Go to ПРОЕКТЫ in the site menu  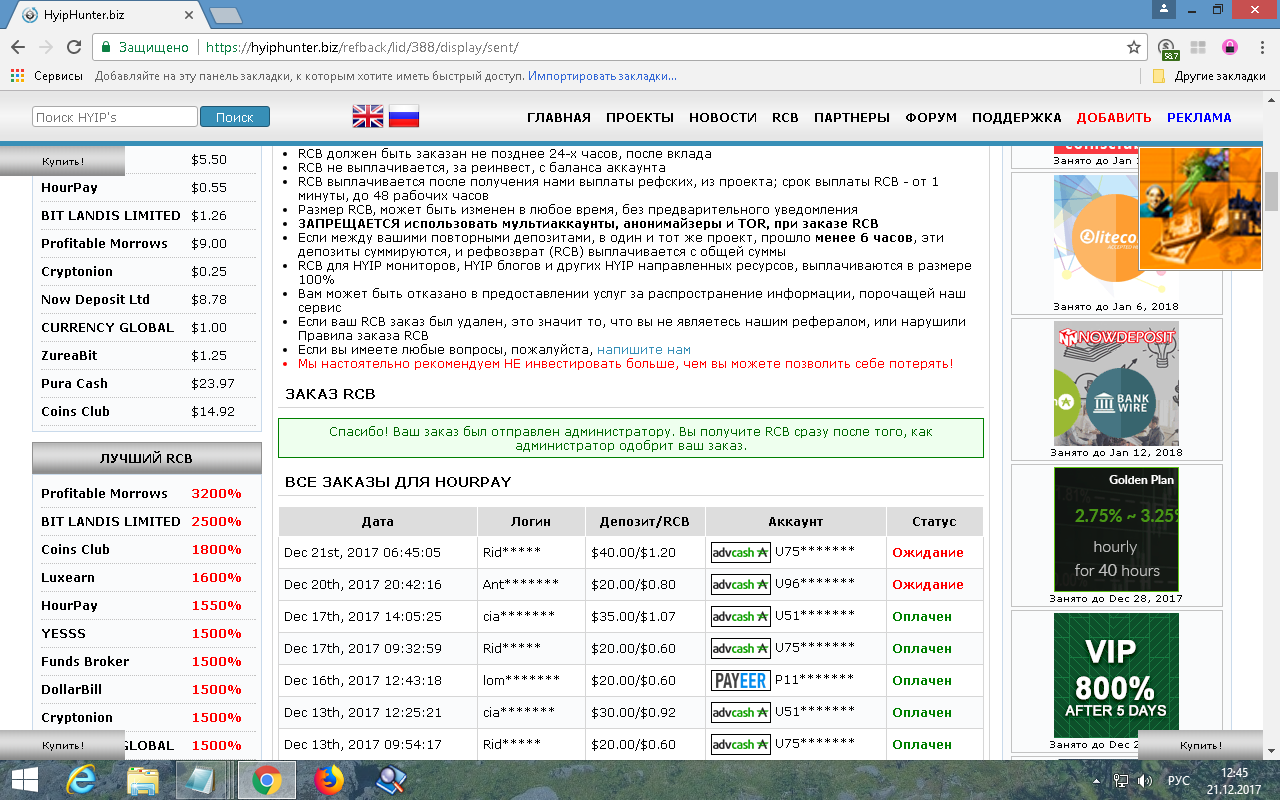(x=639, y=117)
